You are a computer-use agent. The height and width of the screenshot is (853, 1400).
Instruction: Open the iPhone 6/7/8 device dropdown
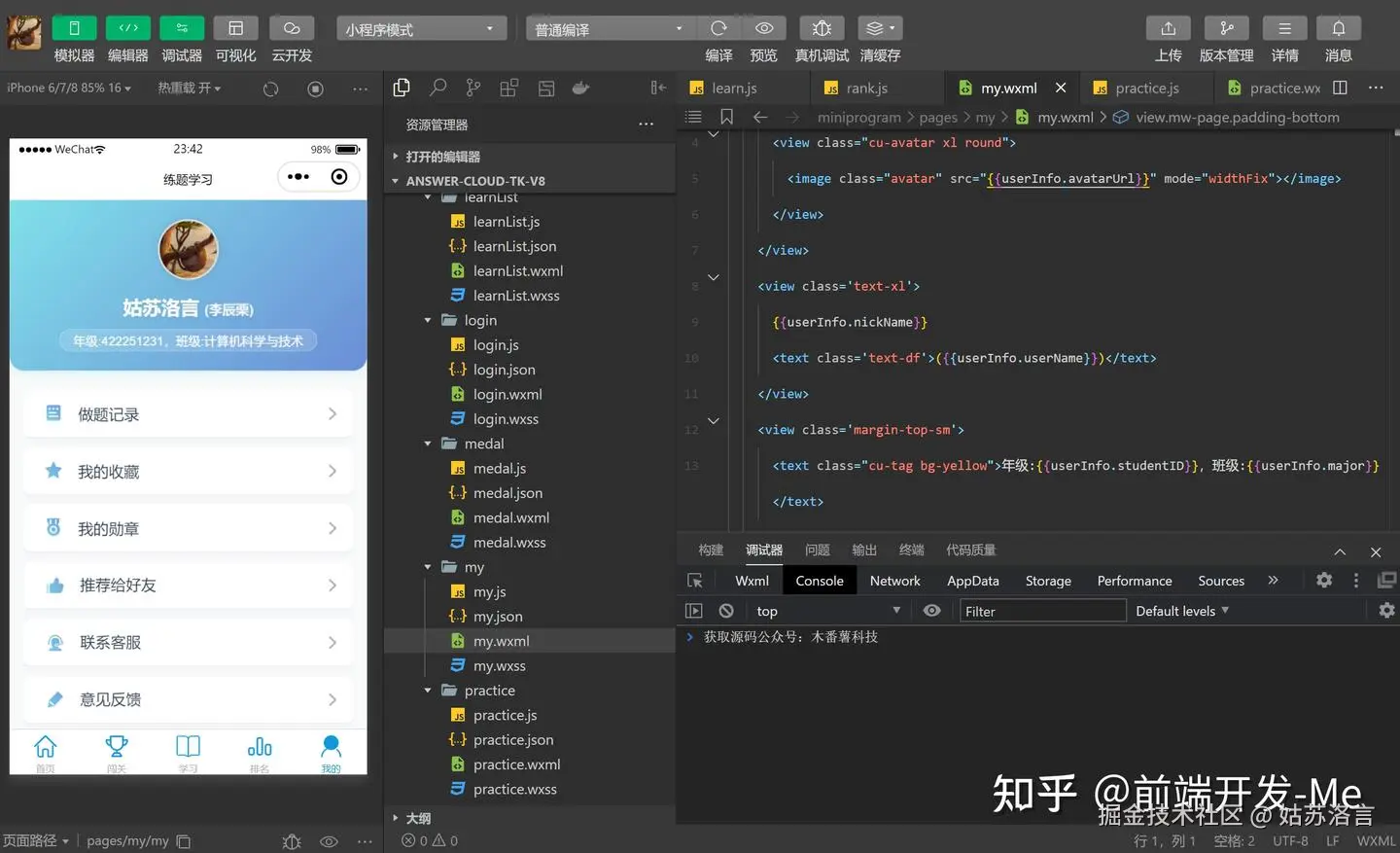pyautogui.click(x=69, y=88)
